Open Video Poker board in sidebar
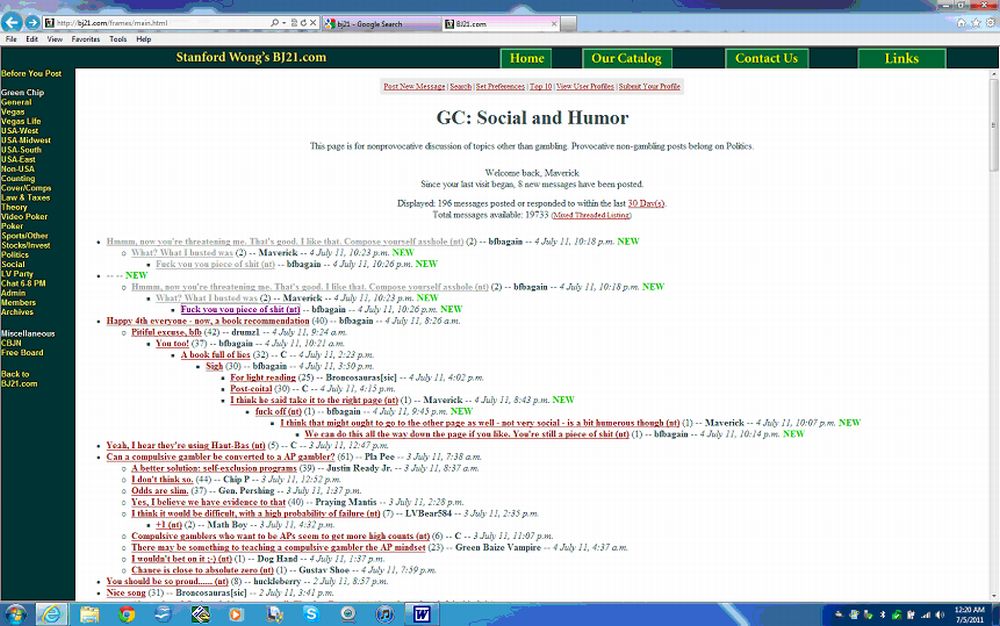The width and height of the screenshot is (1000, 626). [24, 217]
